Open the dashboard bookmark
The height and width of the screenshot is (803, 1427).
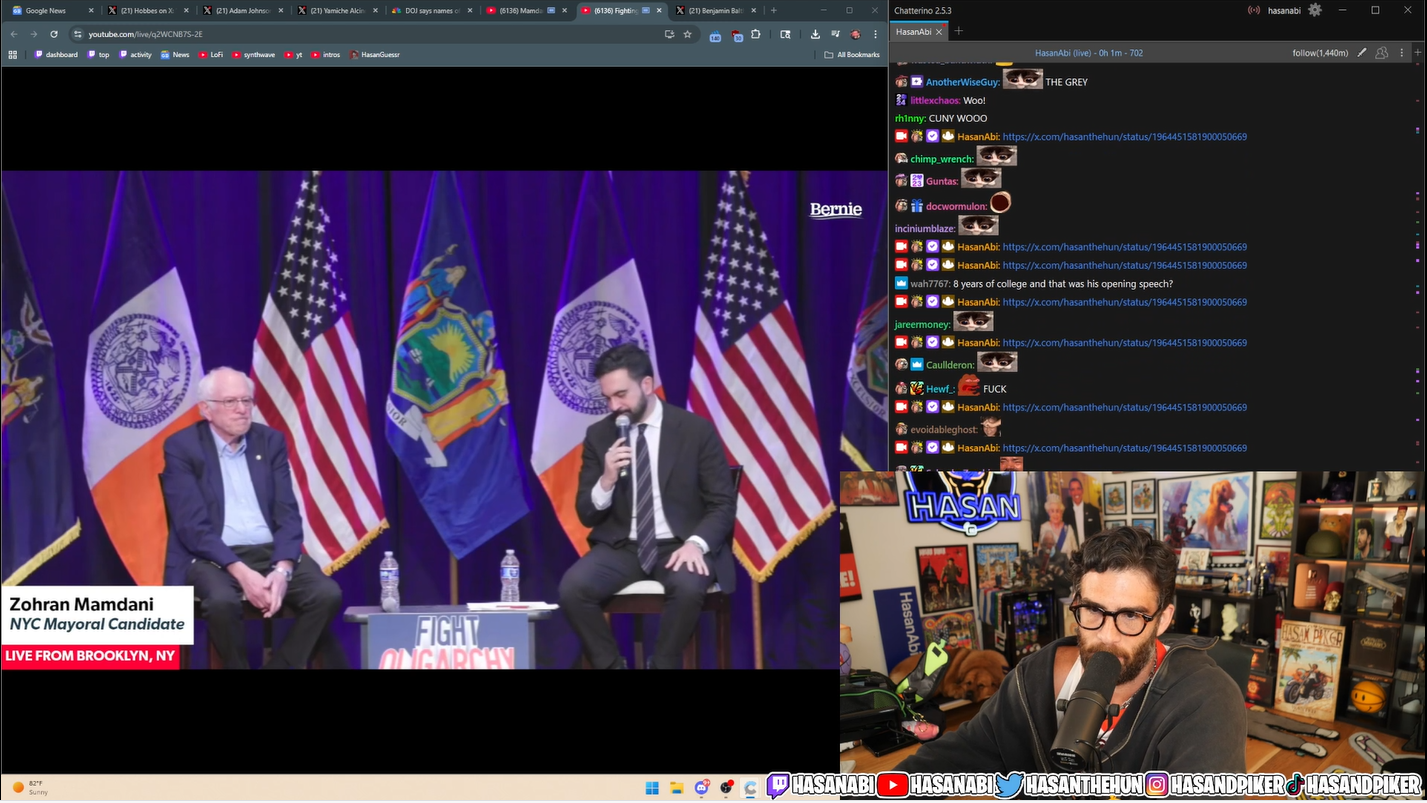tap(56, 55)
